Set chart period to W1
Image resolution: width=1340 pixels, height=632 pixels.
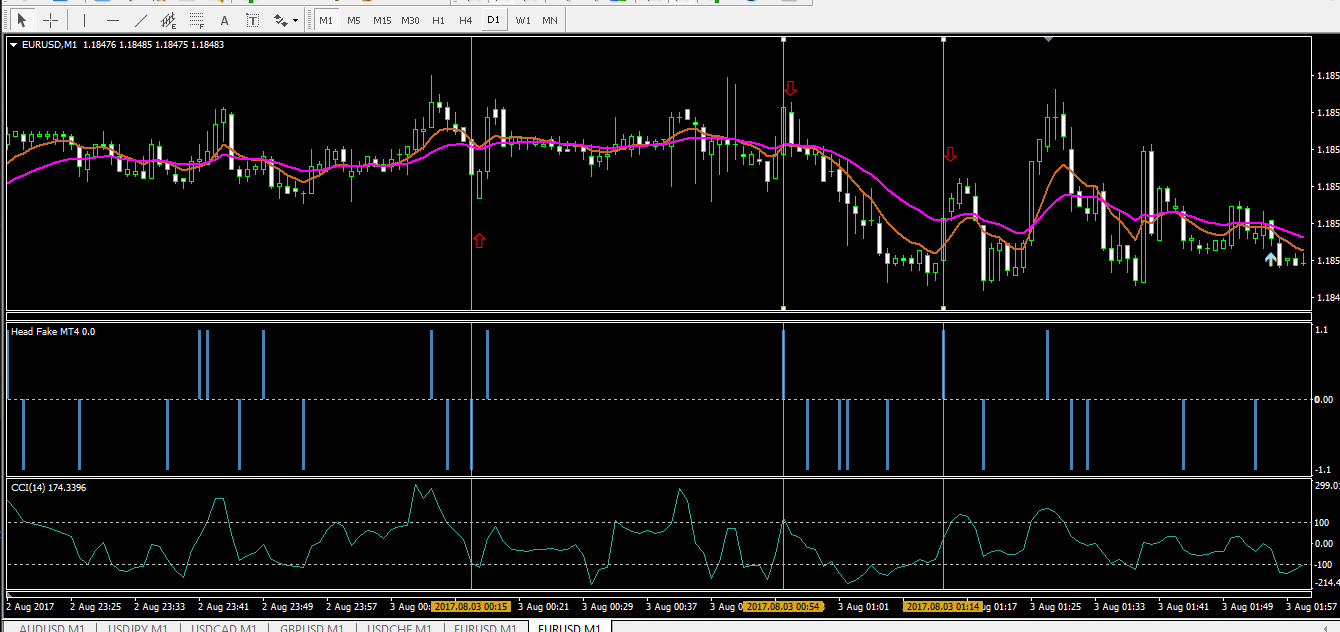[523, 20]
